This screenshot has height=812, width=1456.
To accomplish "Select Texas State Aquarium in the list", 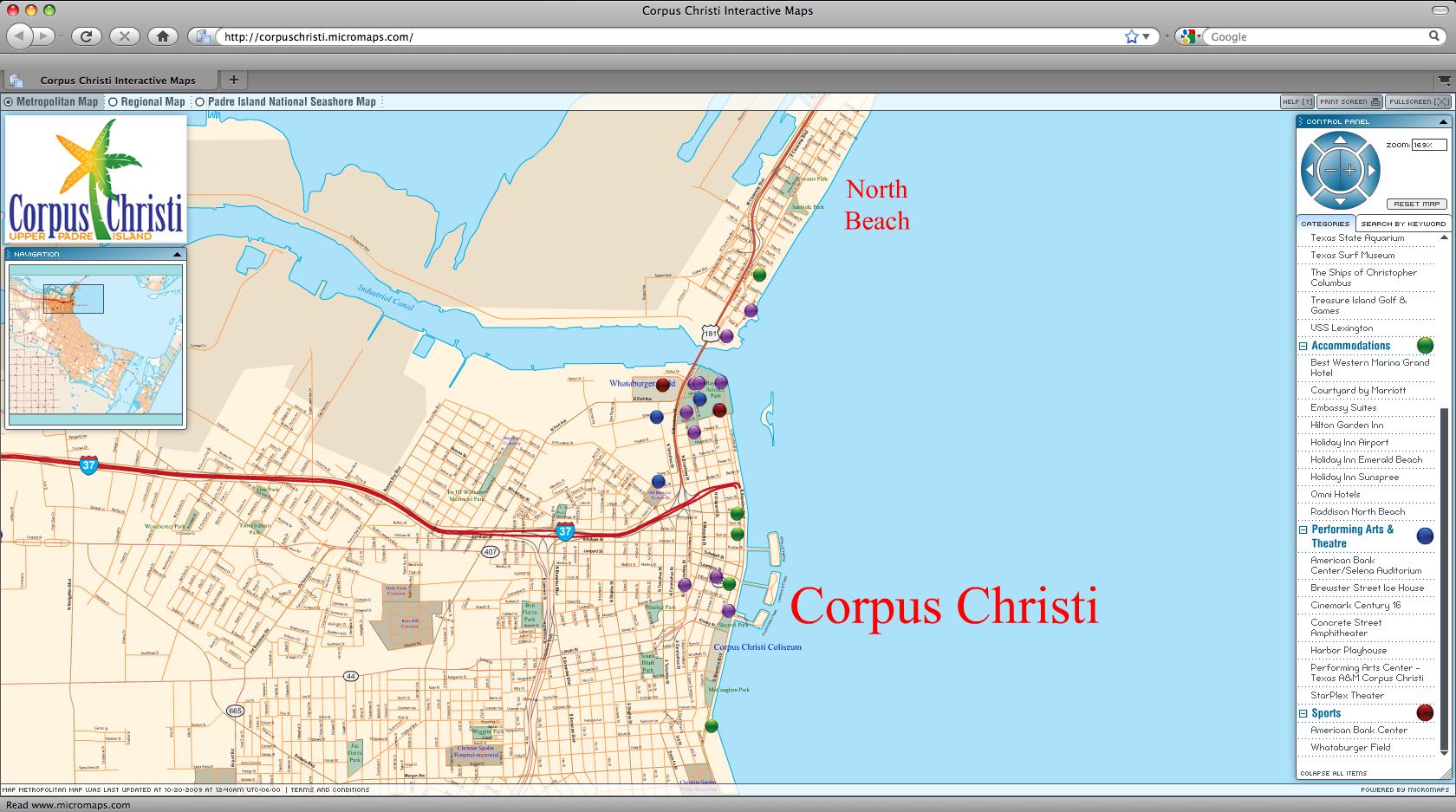I will pyautogui.click(x=1357, y=237).
